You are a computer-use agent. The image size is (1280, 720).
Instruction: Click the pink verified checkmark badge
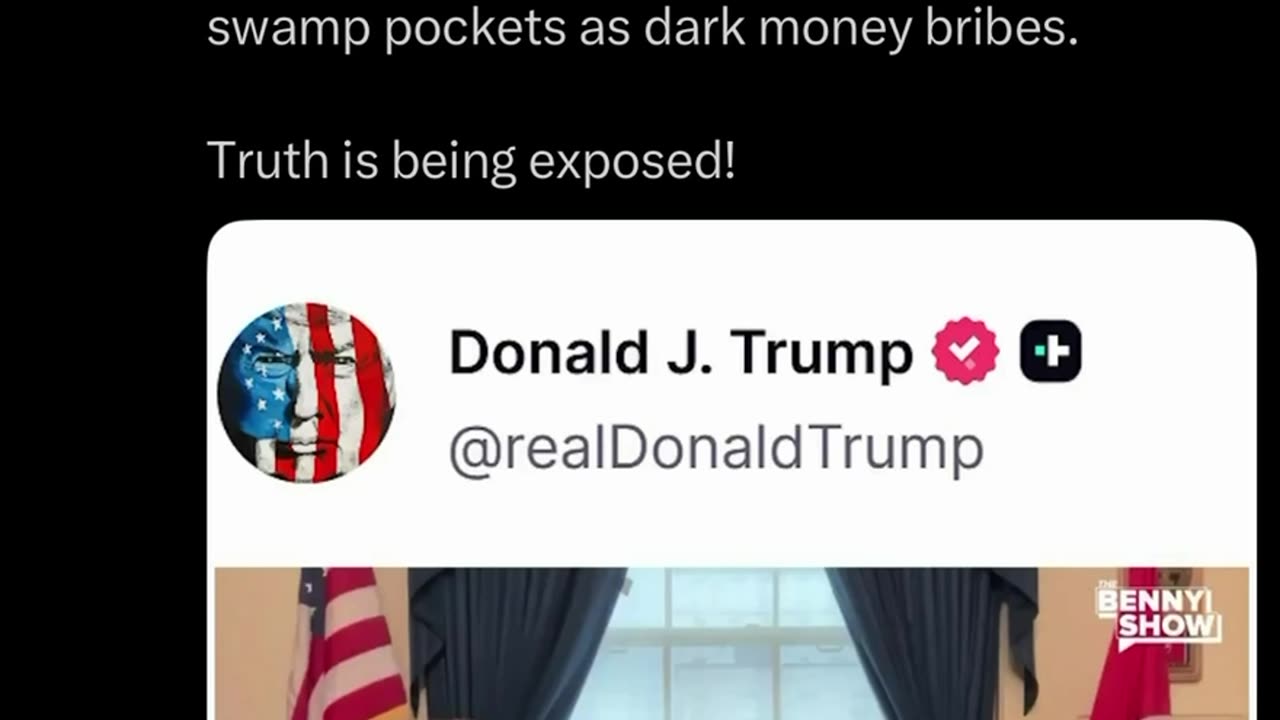click(965, 352)
